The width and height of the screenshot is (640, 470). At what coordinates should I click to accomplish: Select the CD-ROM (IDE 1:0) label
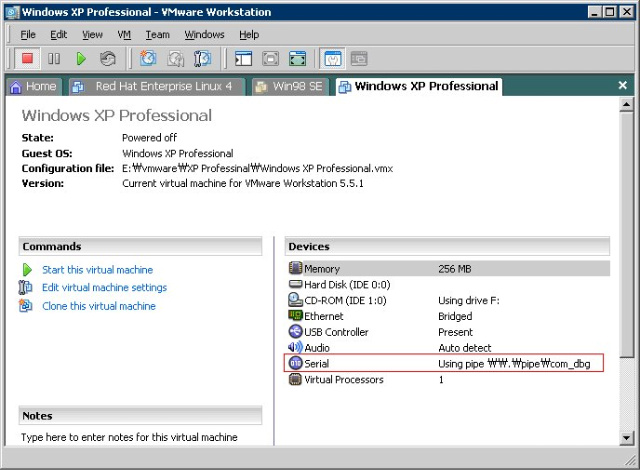pos(345,300)
